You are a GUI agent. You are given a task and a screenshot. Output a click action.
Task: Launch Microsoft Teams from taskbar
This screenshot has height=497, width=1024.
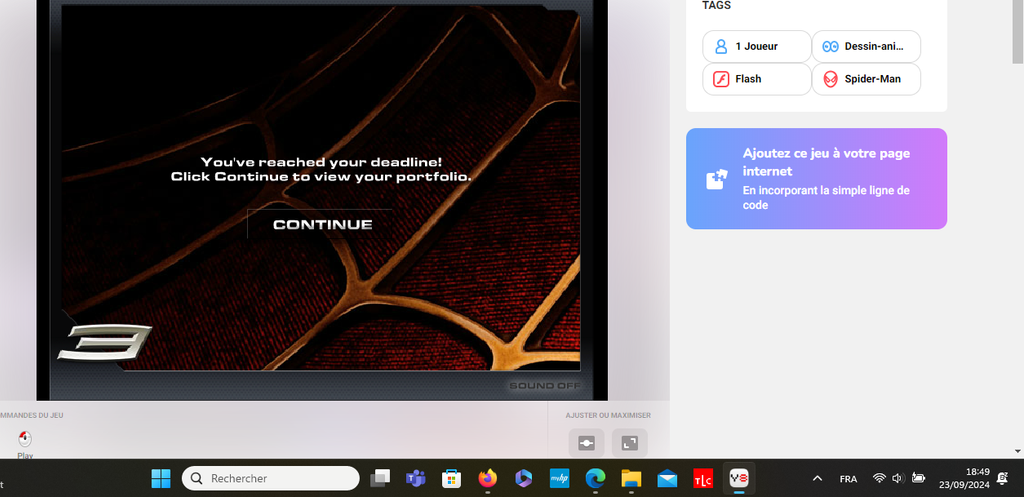pyautogui.click(x=415, y=478)
